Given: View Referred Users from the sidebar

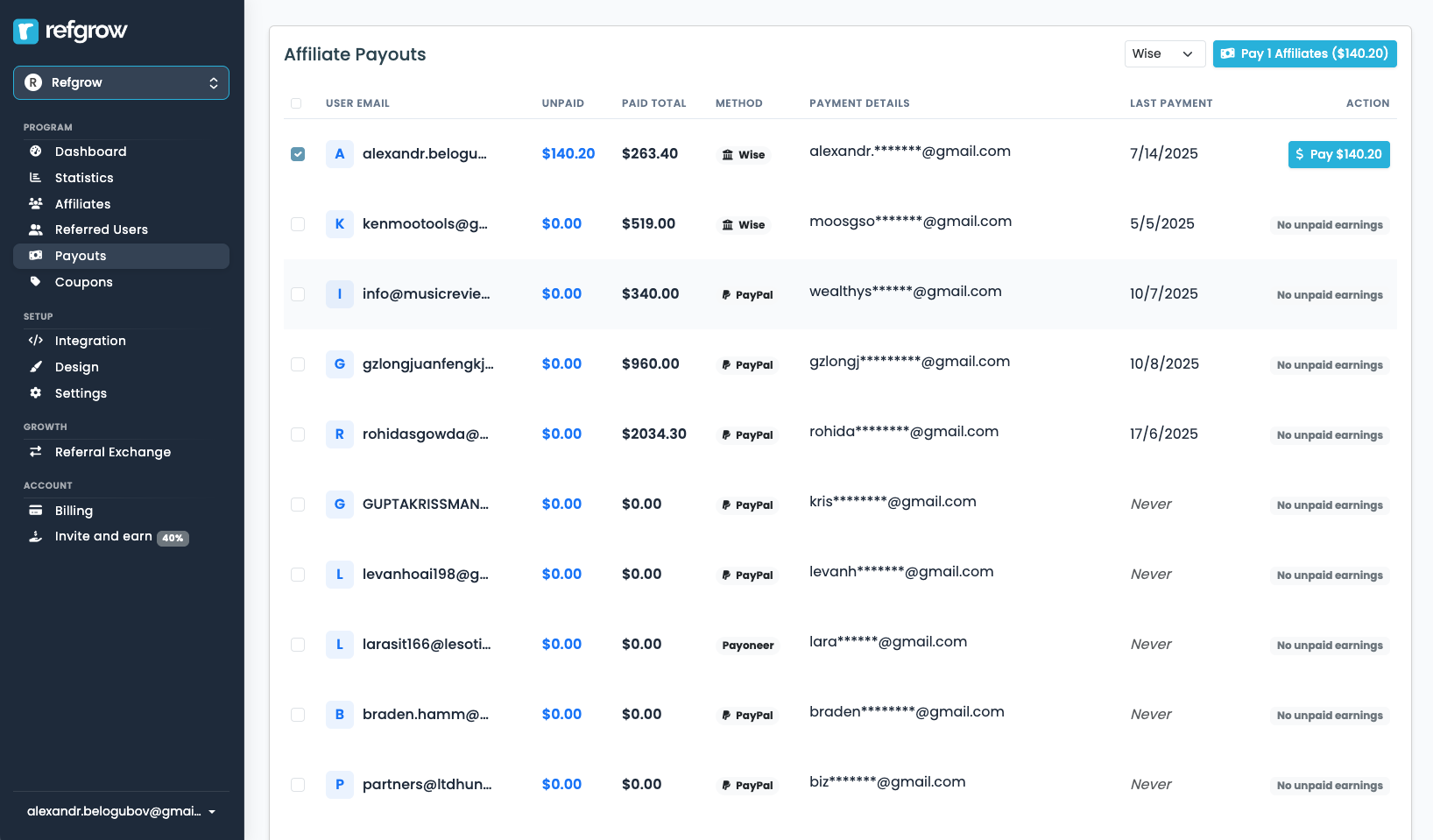Looking at the screenshot, I should [101, 229].
